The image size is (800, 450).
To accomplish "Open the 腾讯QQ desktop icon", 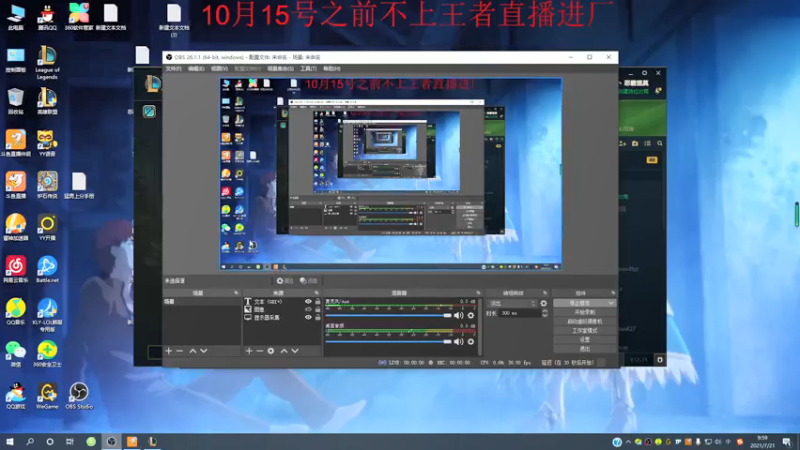I will [47, 17].
